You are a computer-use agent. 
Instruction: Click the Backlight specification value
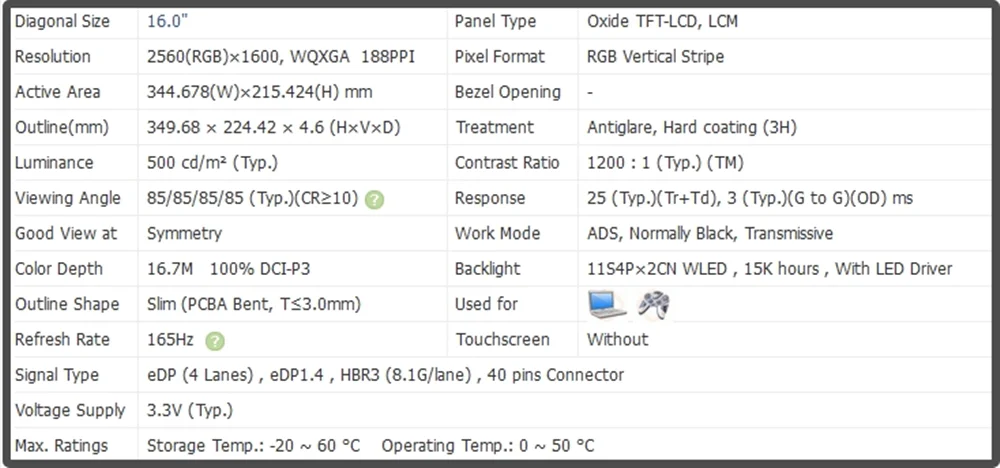(769, 269)
